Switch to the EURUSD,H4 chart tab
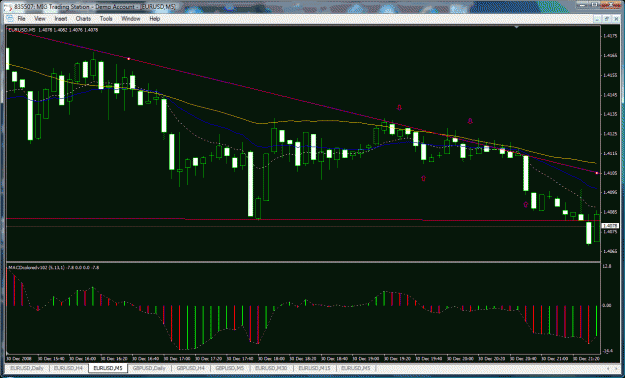Image resolution: width=625 pixels, height=378 pixels. click(x=69, y=368)
